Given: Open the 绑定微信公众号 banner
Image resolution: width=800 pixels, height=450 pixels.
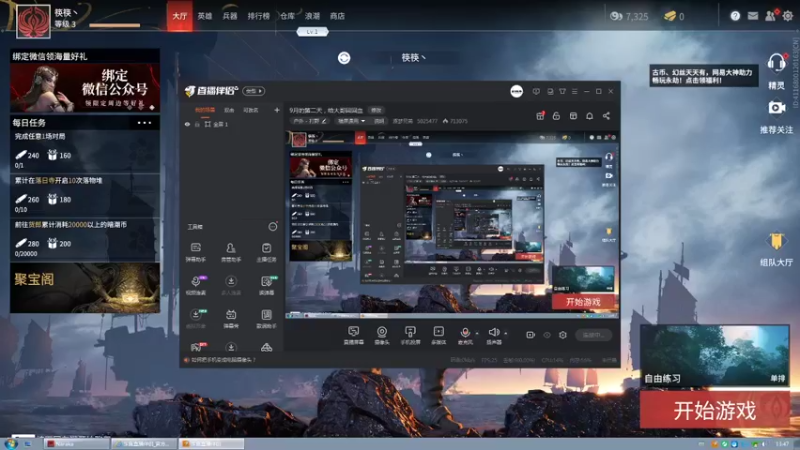Looking at the screenshot, I should tap(85, 88).
